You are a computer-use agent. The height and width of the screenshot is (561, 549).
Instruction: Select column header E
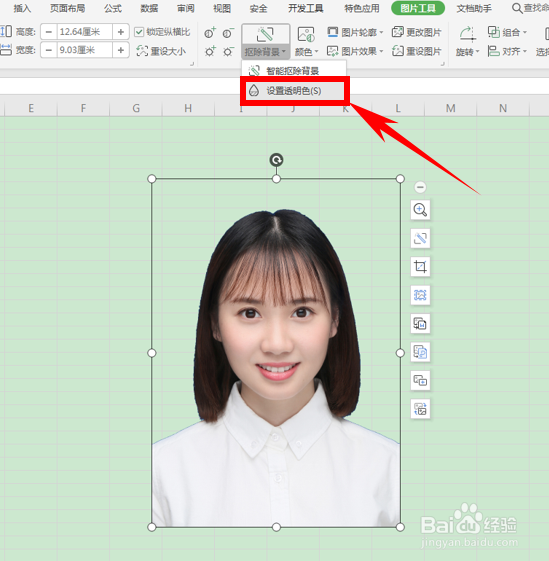[31, 108]
